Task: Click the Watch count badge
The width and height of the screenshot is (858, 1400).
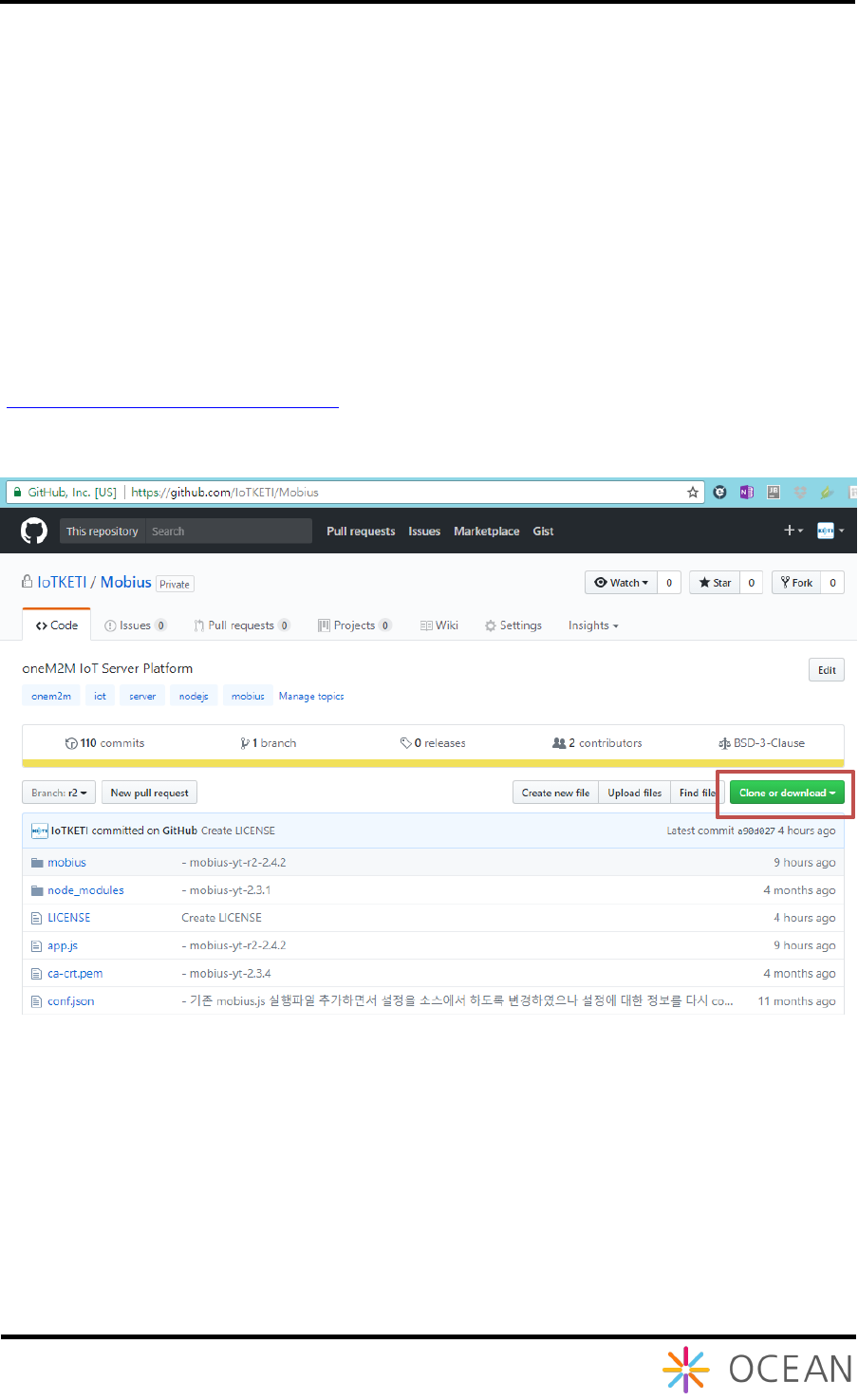Action: point(669,583)
